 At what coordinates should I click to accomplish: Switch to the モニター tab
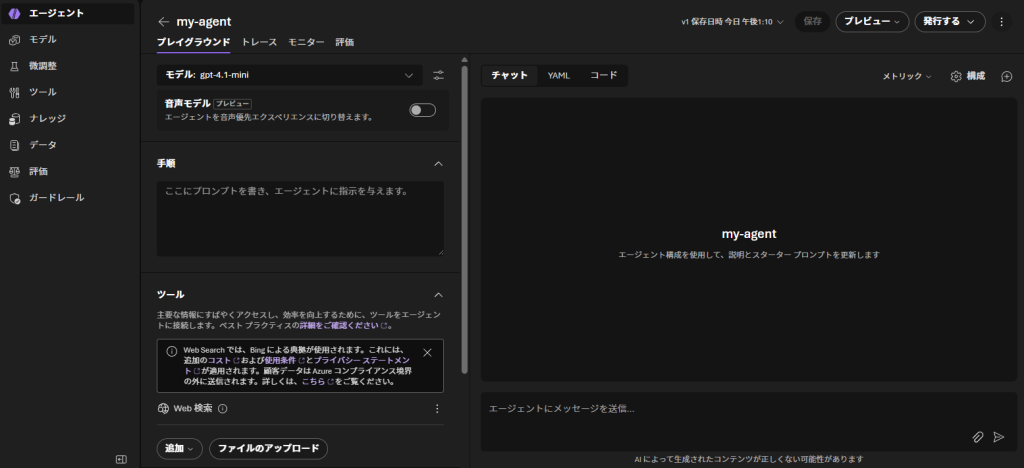(x=306, y=42)
